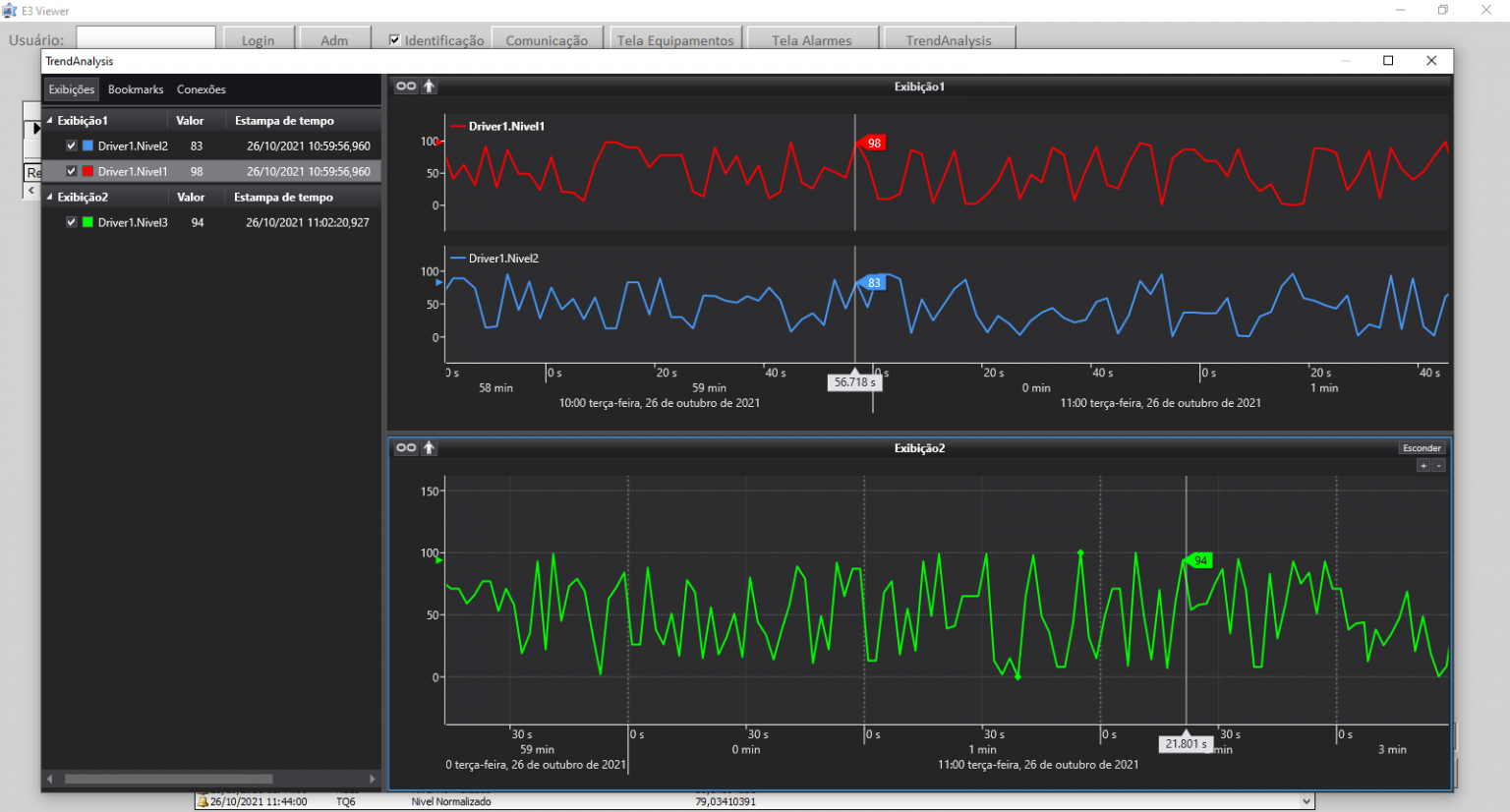Screen dimensions: 1510x812
Task: Switch to the Bookmarks tab
Action: pos(135,89)
